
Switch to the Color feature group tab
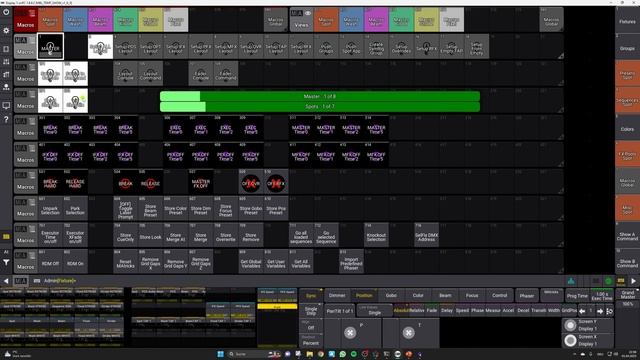pyautogui.click(x=418, y=296)
